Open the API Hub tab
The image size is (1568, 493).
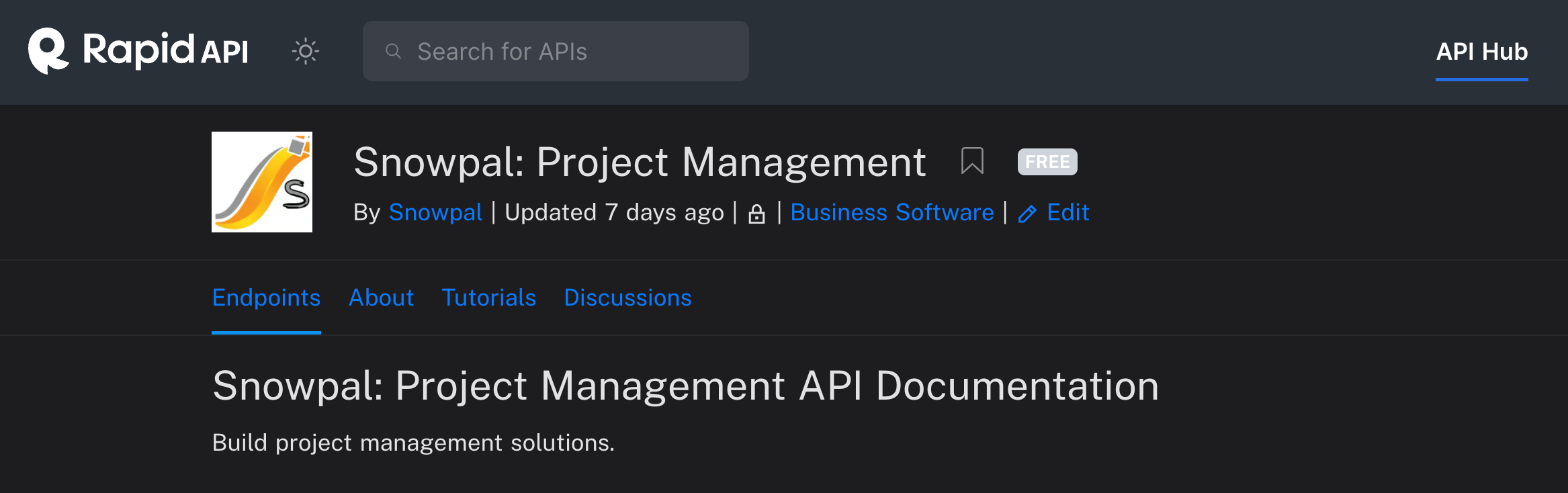coord(1482,52)
